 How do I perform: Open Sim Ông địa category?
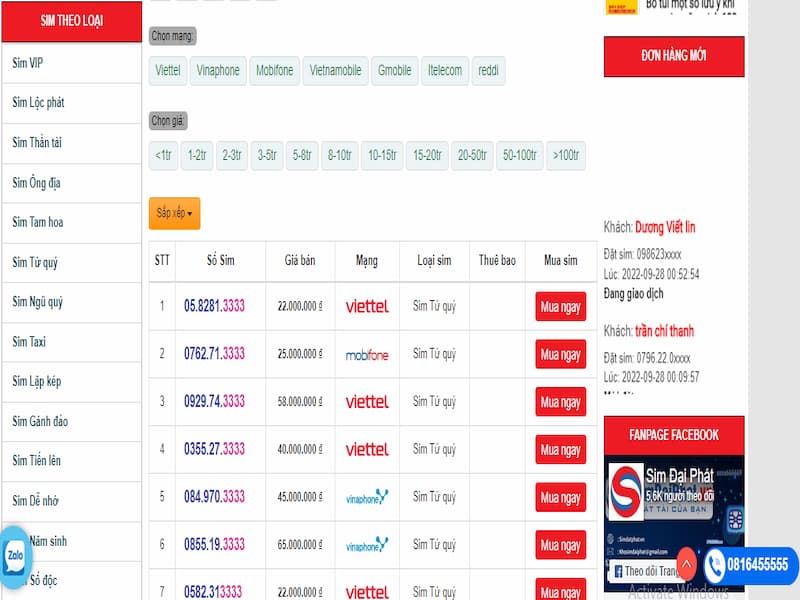tap(71, 183)
